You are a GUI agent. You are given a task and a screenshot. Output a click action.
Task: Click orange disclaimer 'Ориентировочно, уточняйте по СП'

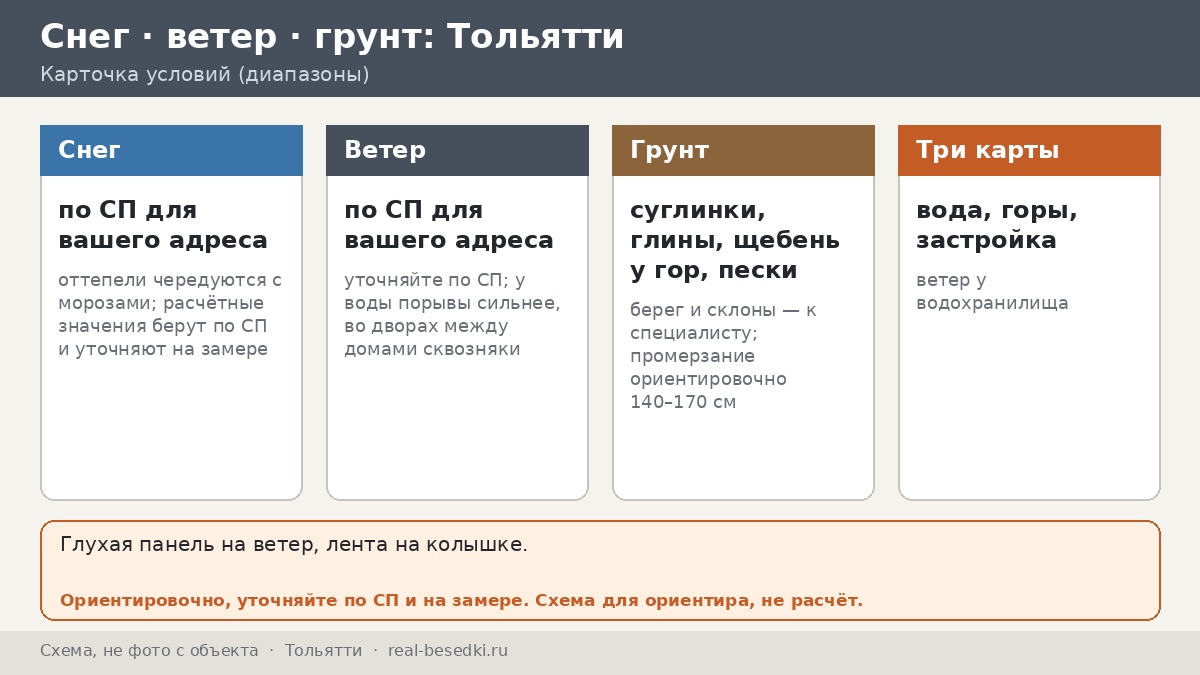[x=293, y=601]
